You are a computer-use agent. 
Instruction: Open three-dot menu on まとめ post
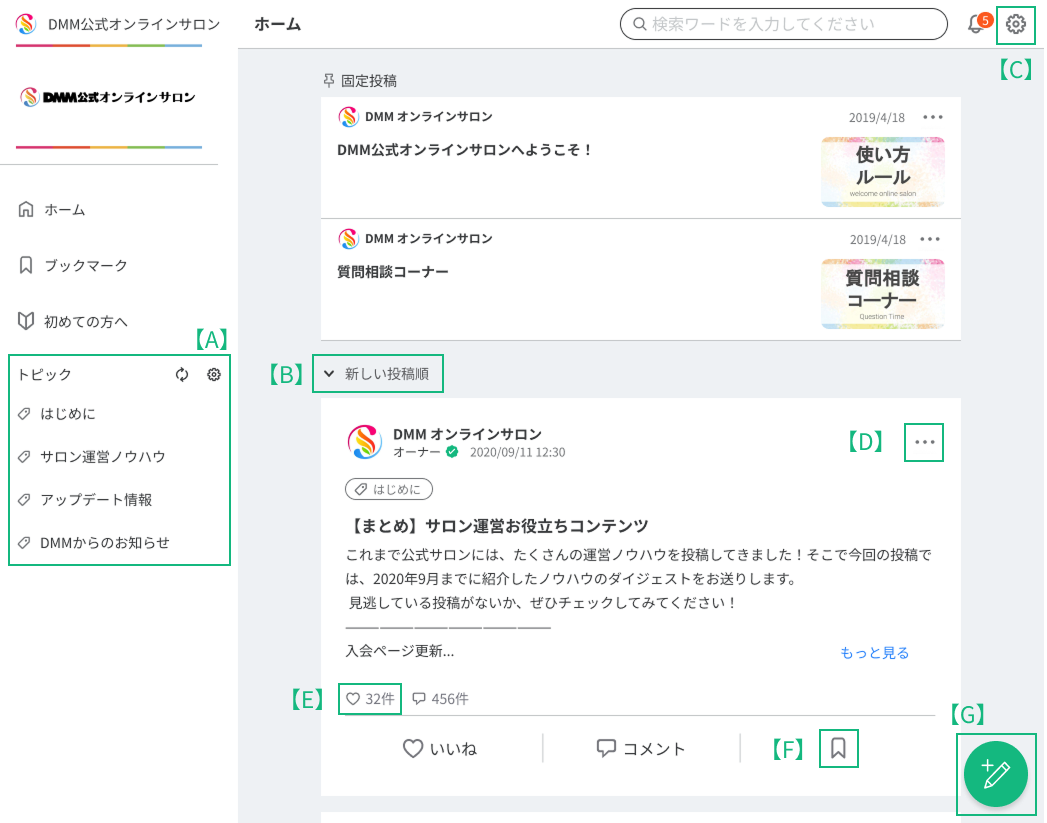(924, 442)
